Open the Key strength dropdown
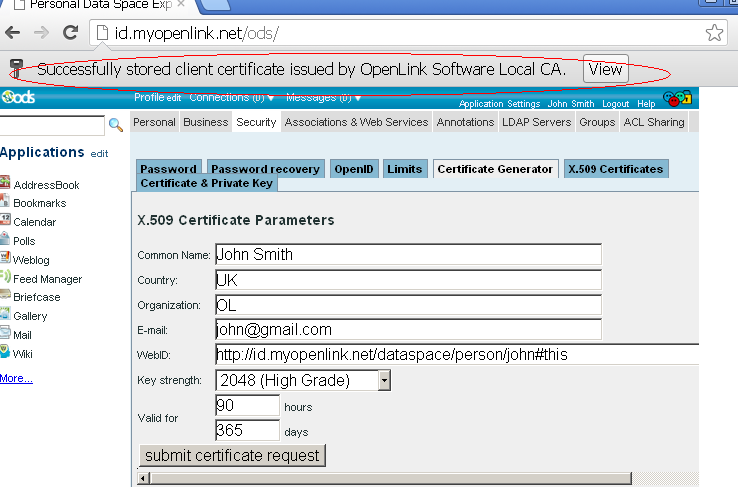Image resolution: width=738 pixels, height=487 pixels. tap(384, 380)
